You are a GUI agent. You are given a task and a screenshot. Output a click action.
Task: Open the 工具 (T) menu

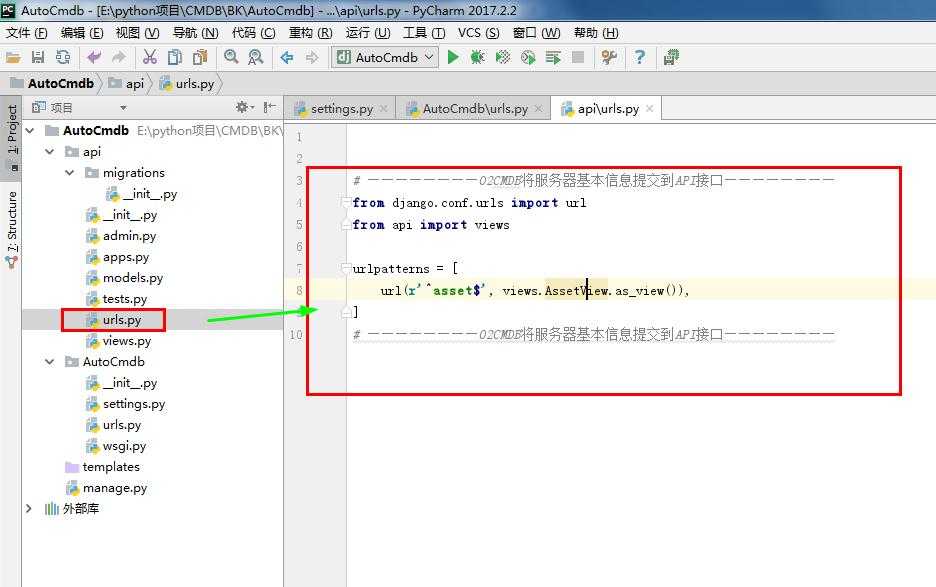[424, 33]
